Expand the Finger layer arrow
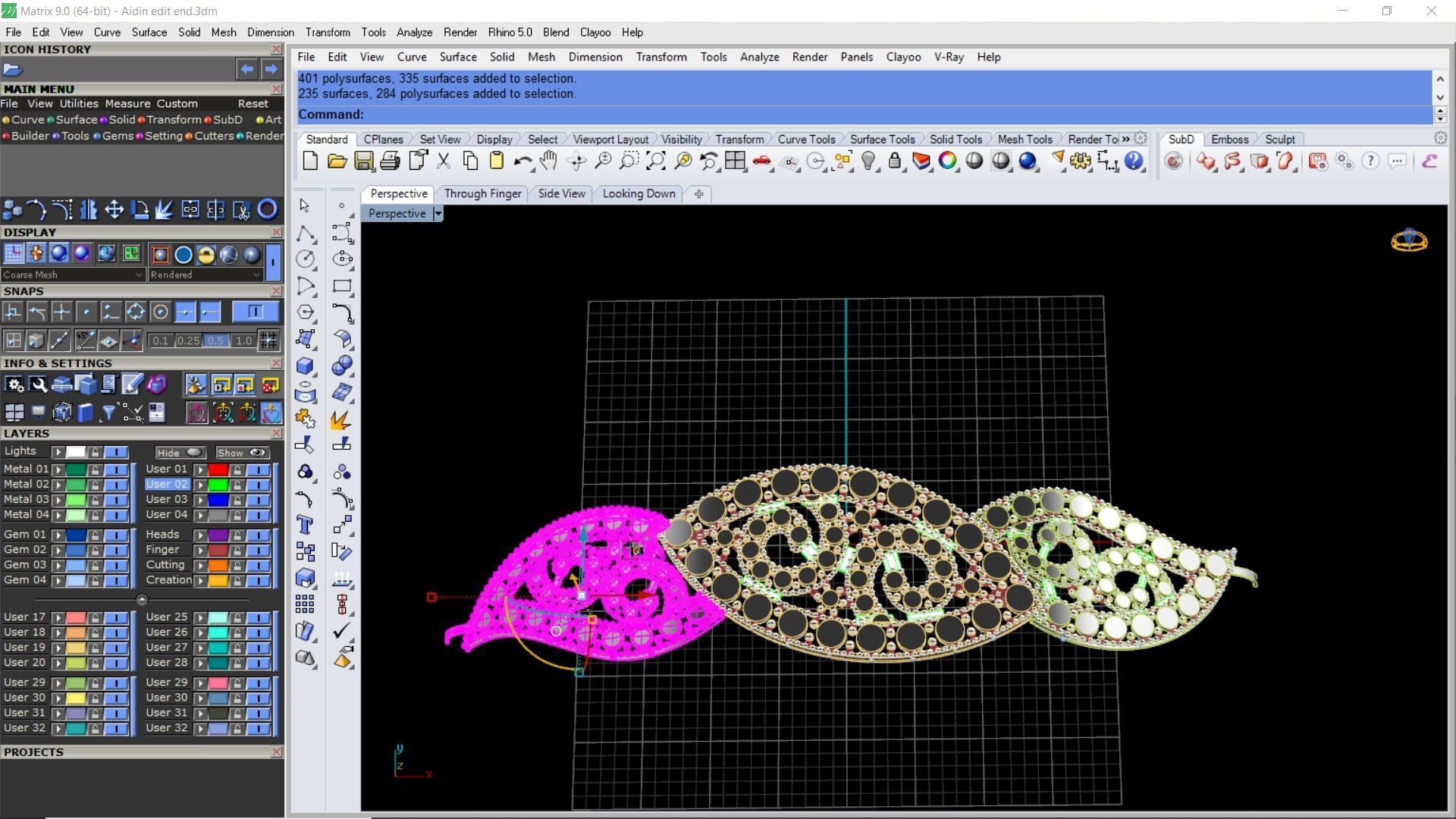This screenshot has width=1456, height=819. [201, 550]
